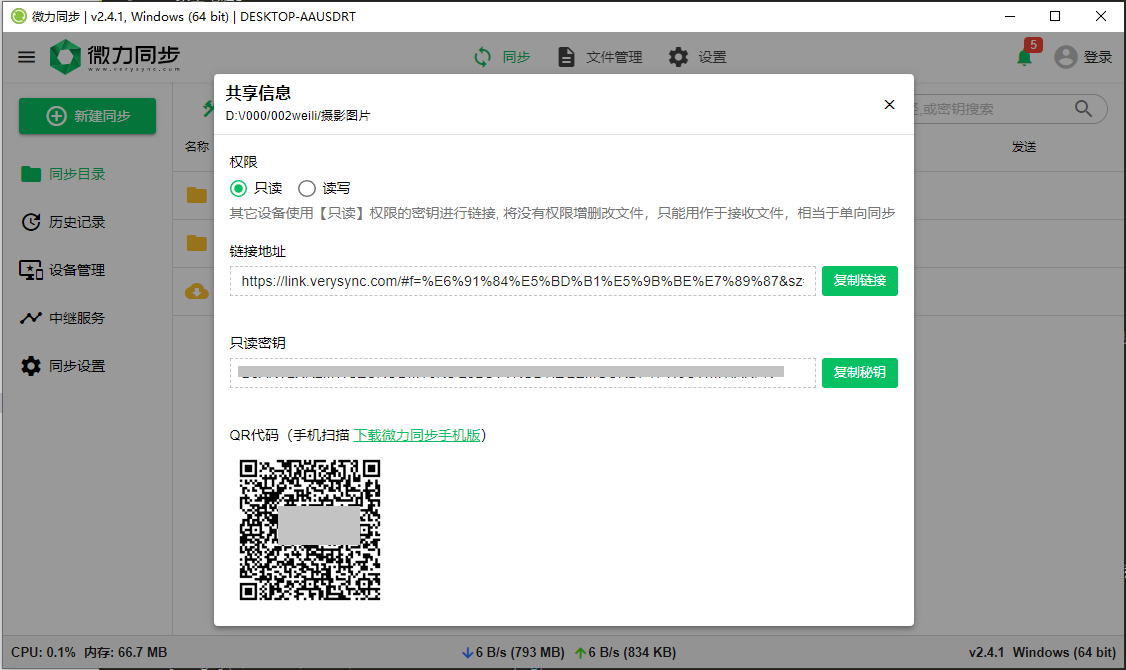The height and width of the screenshot is (670, 1126).
Task: Click the v2.4.1 Windows (64 bit) version text
Action: pos(1042,652)
